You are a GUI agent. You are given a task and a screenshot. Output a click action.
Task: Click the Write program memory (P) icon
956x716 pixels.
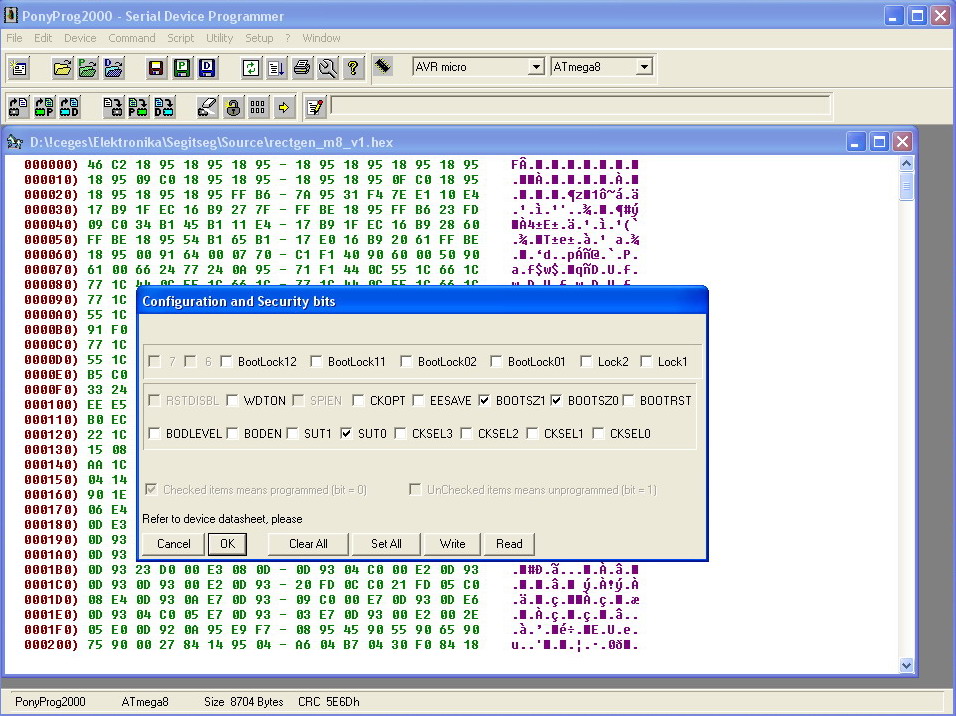tap(138, 107)
